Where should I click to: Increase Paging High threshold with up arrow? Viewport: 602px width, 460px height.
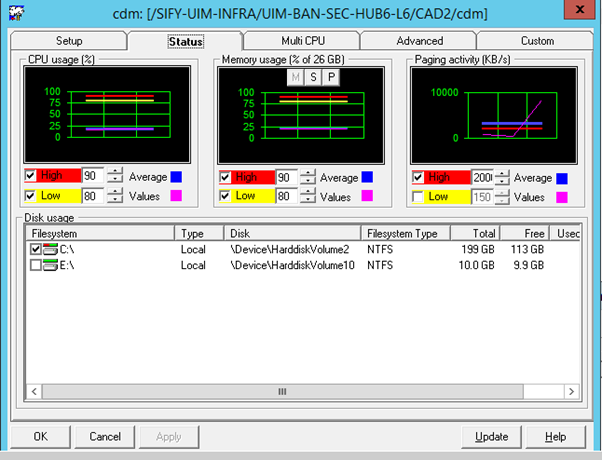coord(502,173)
